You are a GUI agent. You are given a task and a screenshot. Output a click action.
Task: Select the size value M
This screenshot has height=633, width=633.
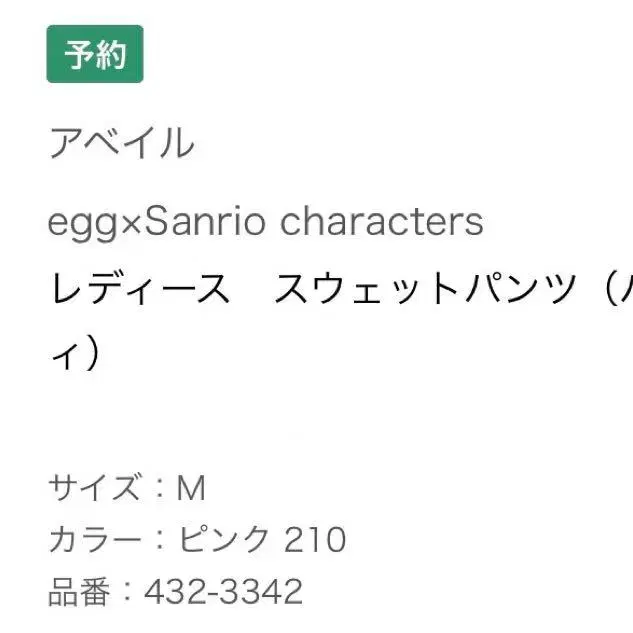(x=191, y=488)
